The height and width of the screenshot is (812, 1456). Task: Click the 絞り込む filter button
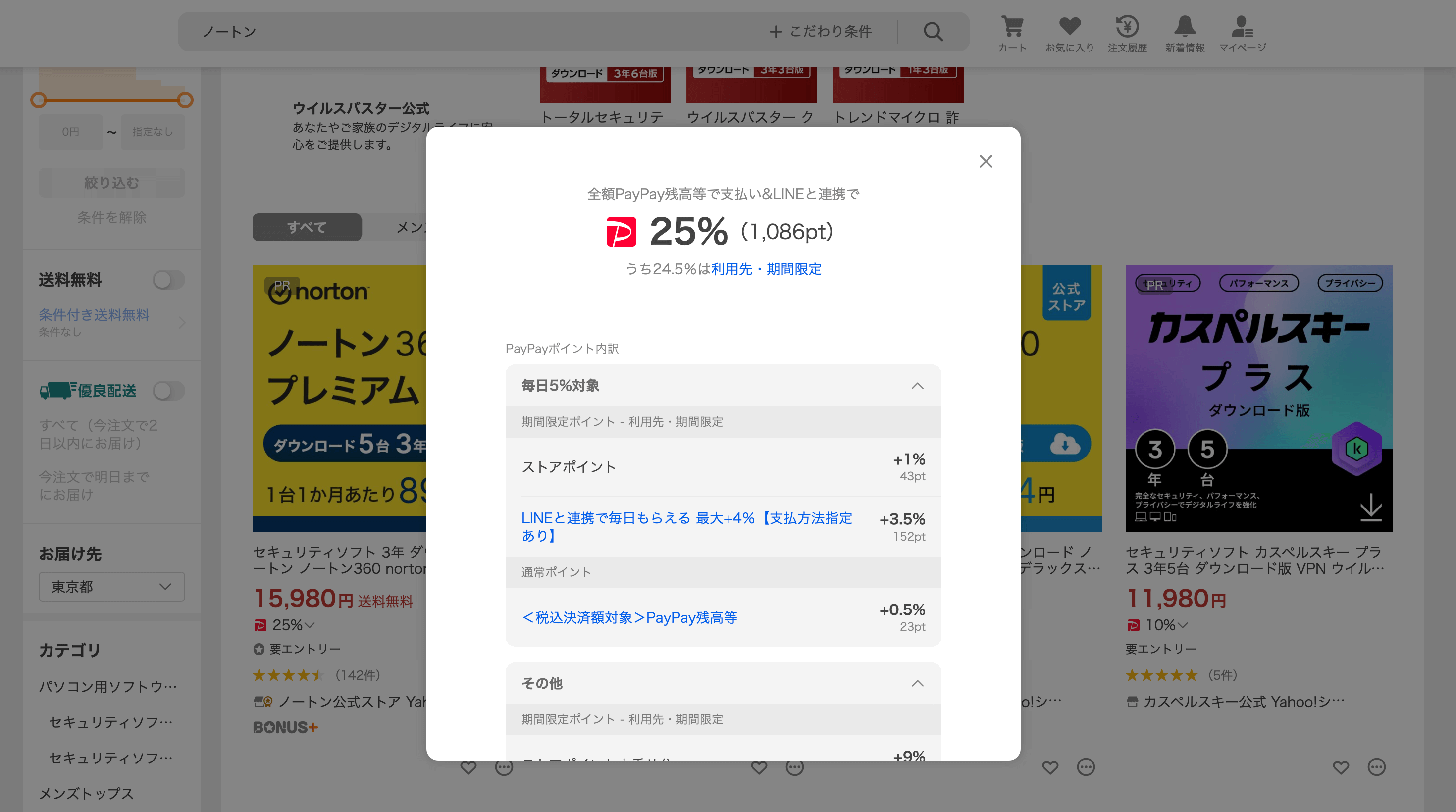point(112,183)
